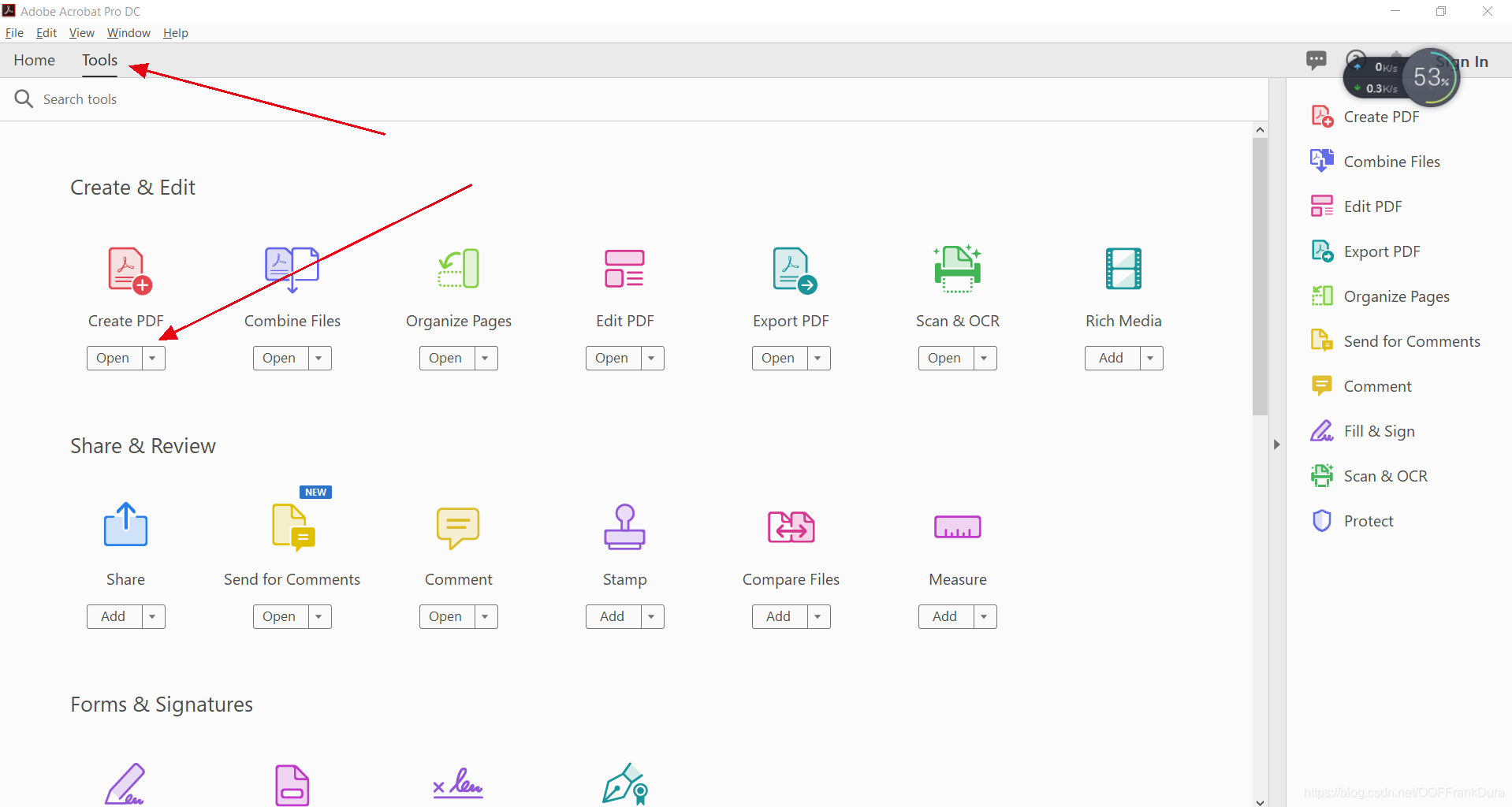1512x807 pixels.
Task: Click the Prepare Form icon under Forms & Signatures
Action: (x=292, y=786)
